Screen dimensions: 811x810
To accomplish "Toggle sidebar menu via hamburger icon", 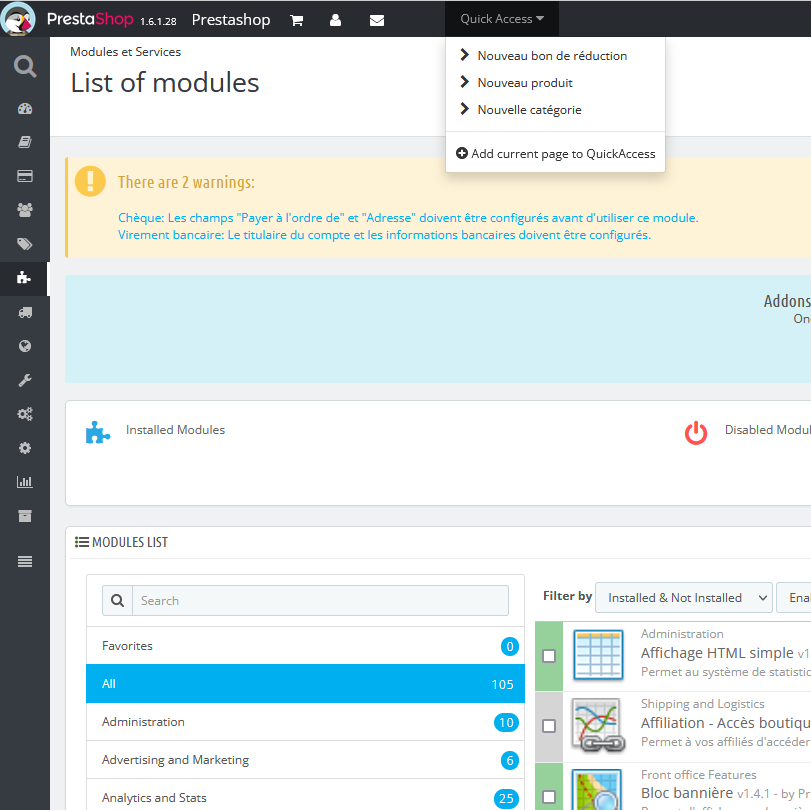I will [25, 561].
